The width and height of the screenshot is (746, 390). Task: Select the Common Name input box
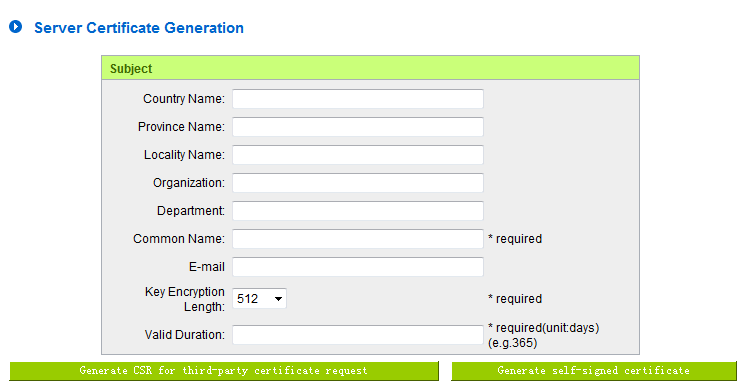[x=358, y=239]
